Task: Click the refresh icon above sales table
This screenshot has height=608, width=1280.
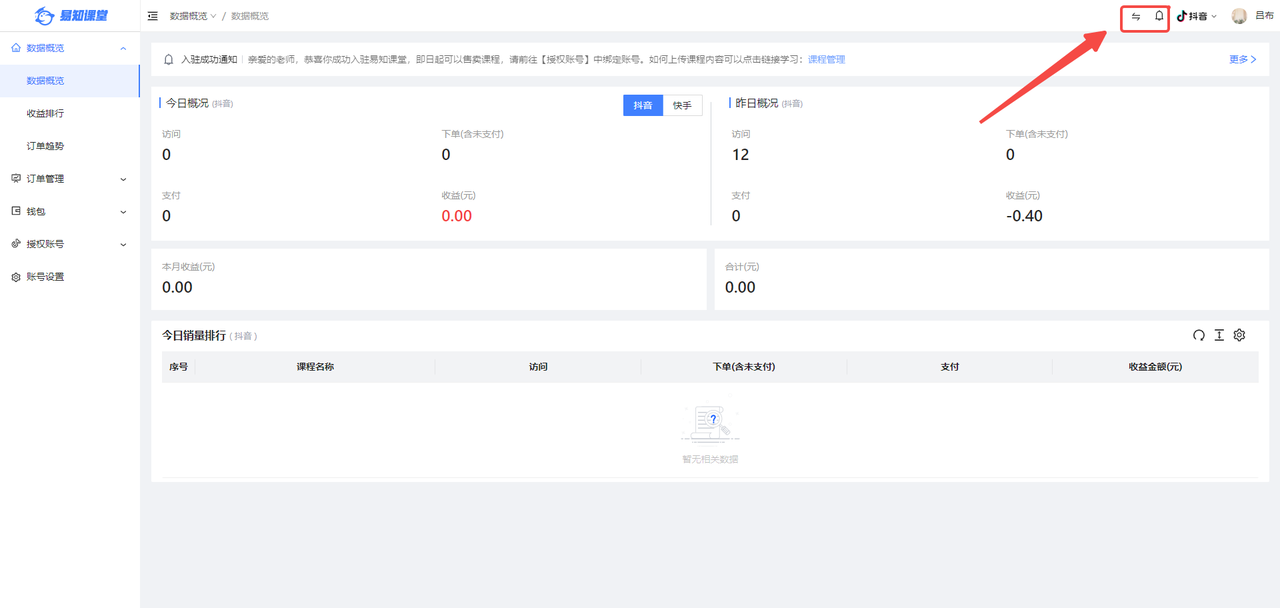Action: (x=1199, y=335)
